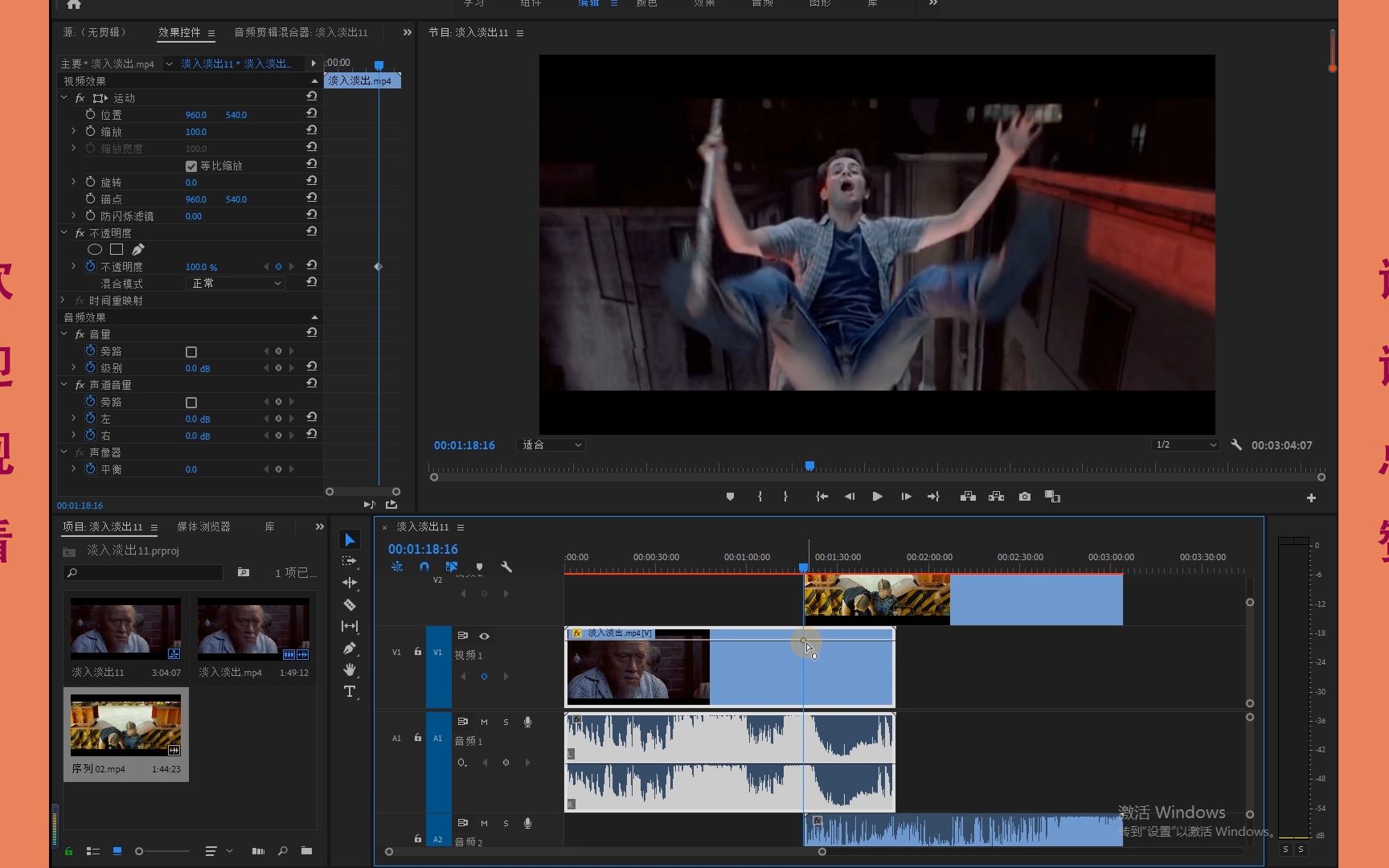Select the Selection tool arrow

(x=350, y=539)
